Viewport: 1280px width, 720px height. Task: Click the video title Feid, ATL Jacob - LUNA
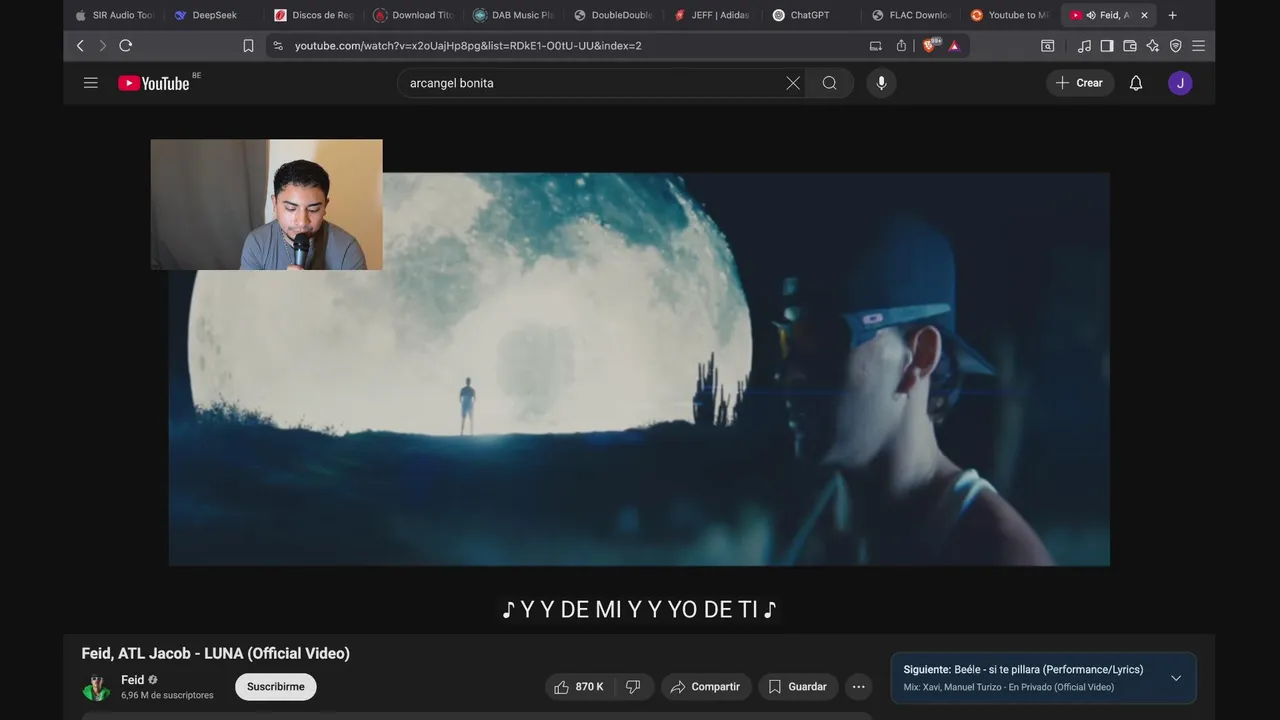[x=216, y=653]
